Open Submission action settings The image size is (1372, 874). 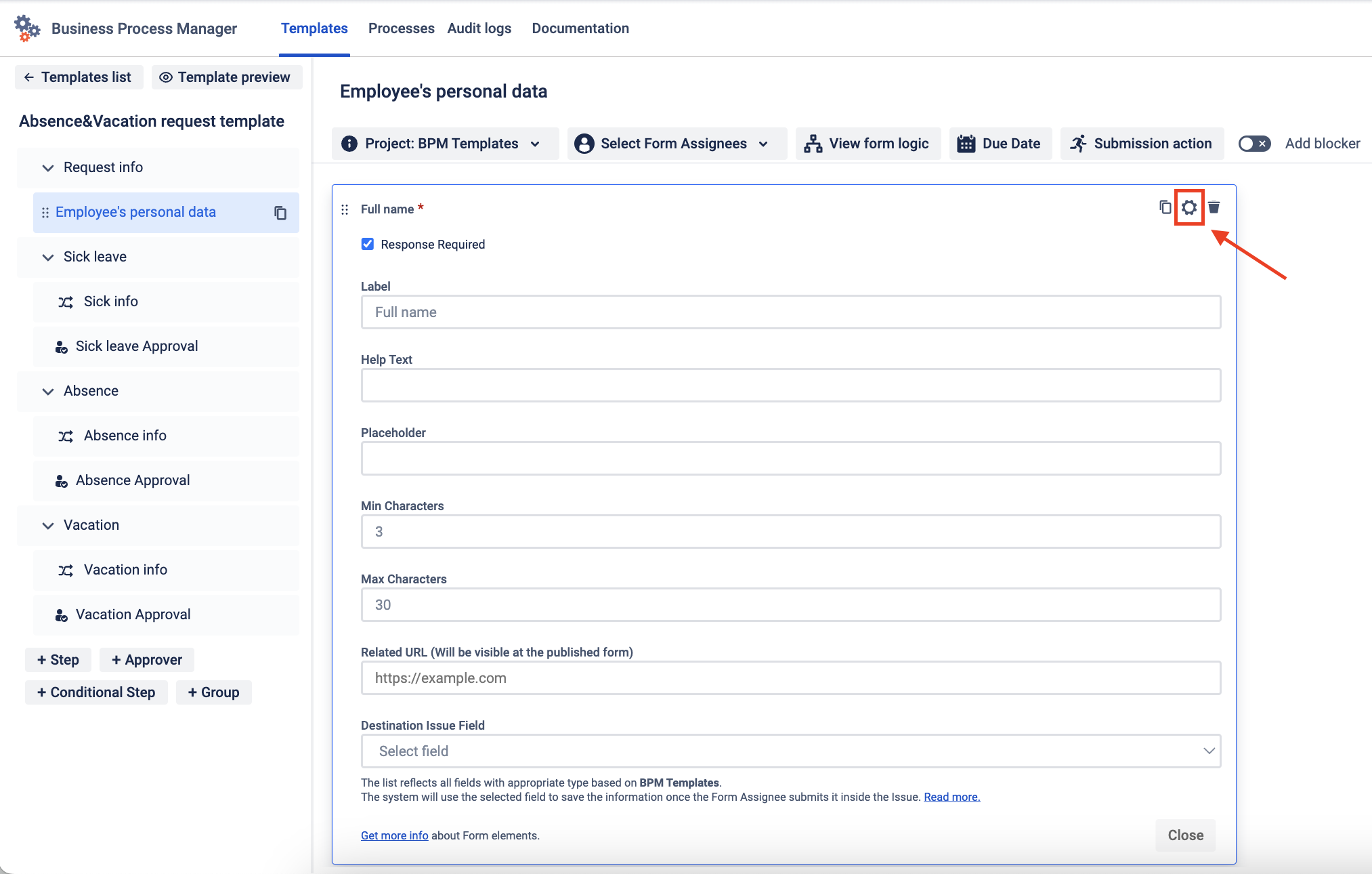[x=1142, y=144]
